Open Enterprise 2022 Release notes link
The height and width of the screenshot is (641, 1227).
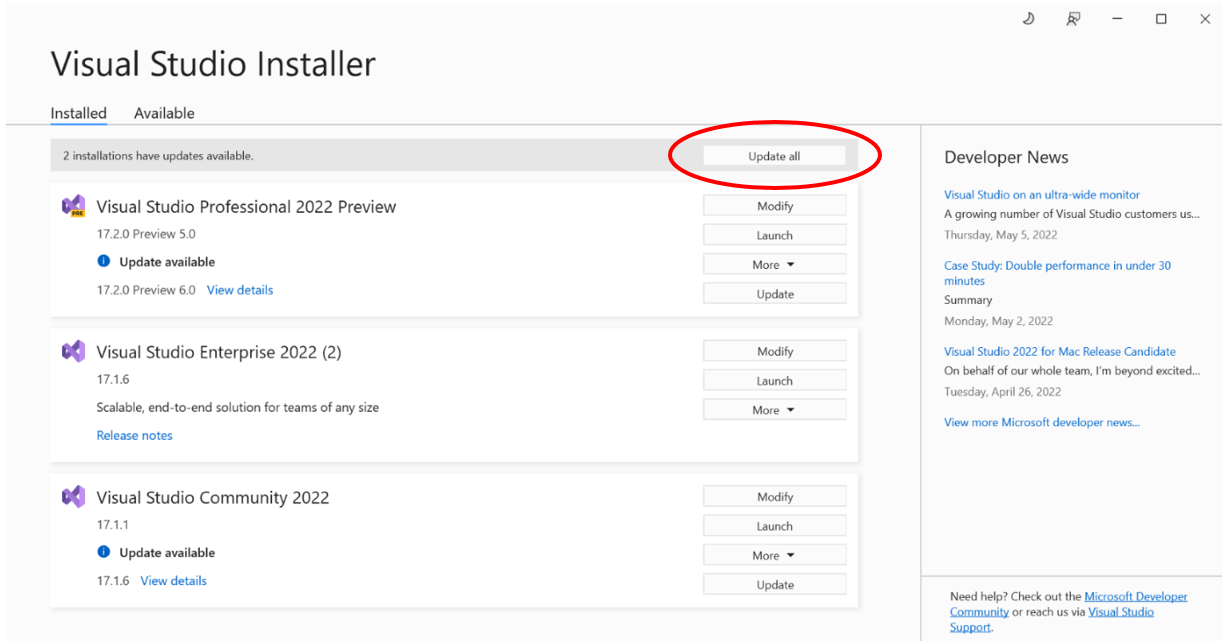pos(134,436)
